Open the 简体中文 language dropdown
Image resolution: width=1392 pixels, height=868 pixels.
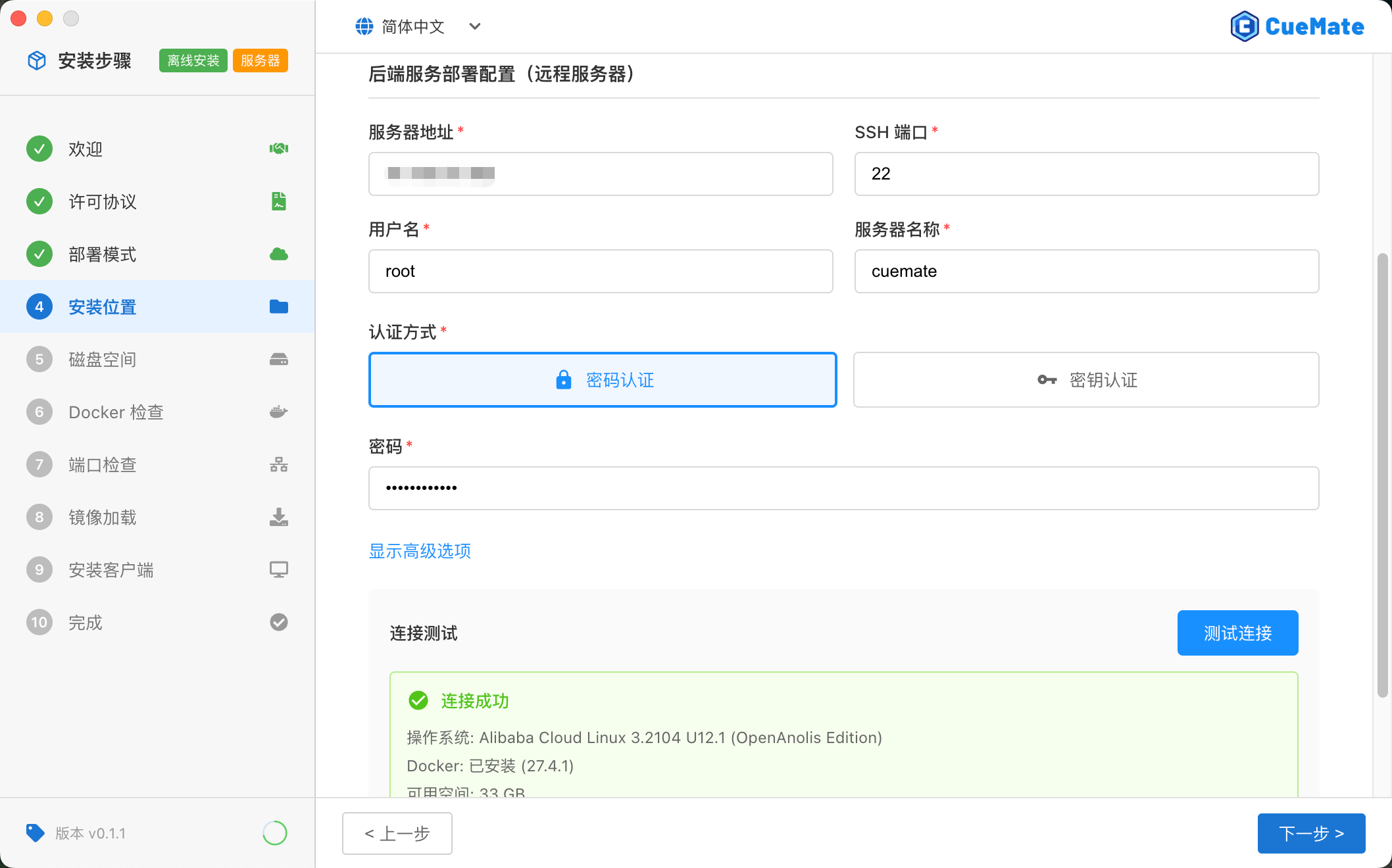[413, 26]
